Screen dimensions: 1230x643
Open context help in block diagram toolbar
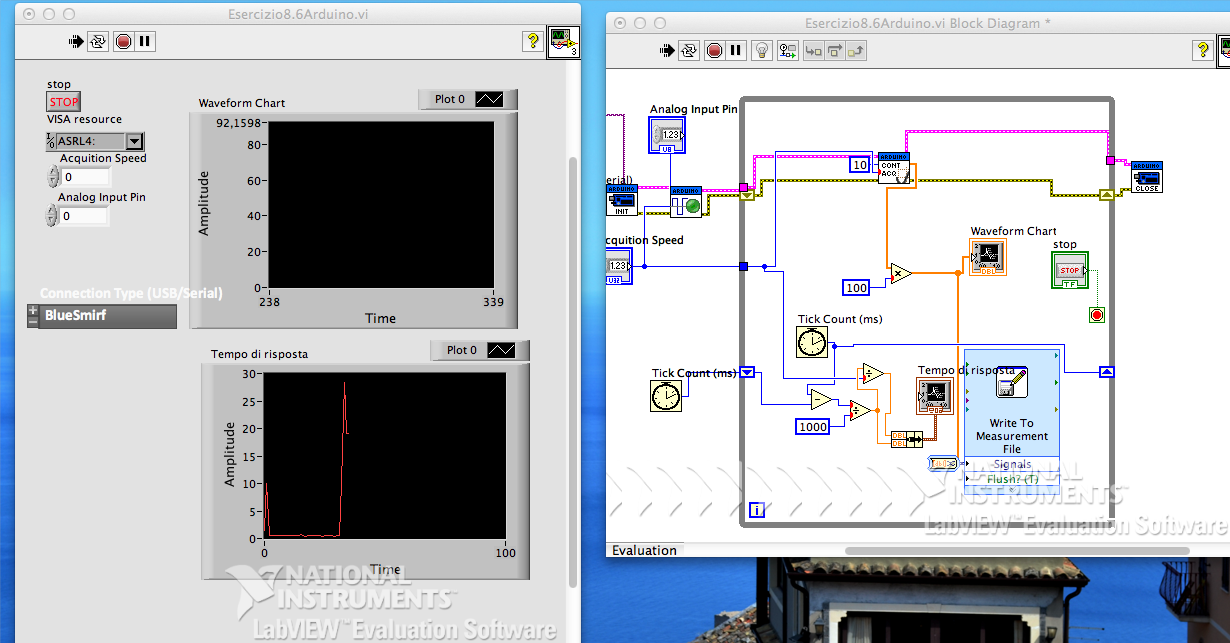(1204, 50)
